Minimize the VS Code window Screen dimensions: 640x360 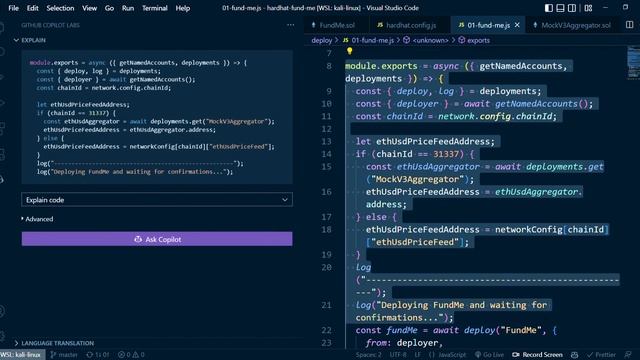(x=606, y=8)
